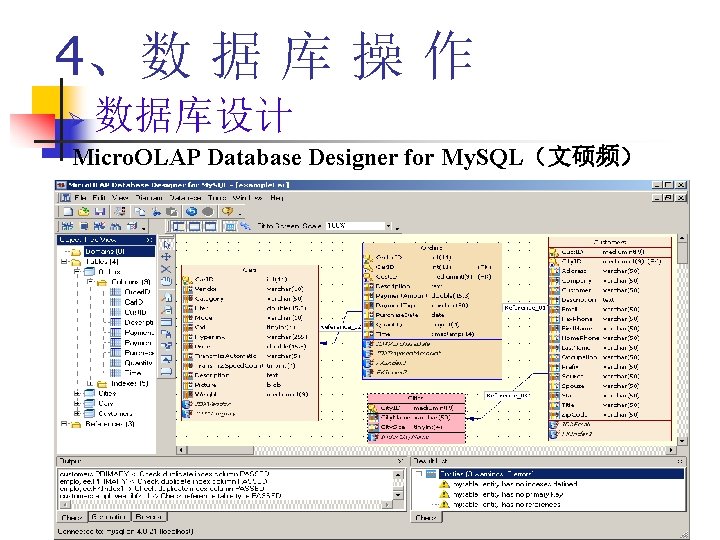Collapse the Tables (4) tree node
Image resolution: width=720 pixels, height=540 pixels.
click(x=64, y=262)
